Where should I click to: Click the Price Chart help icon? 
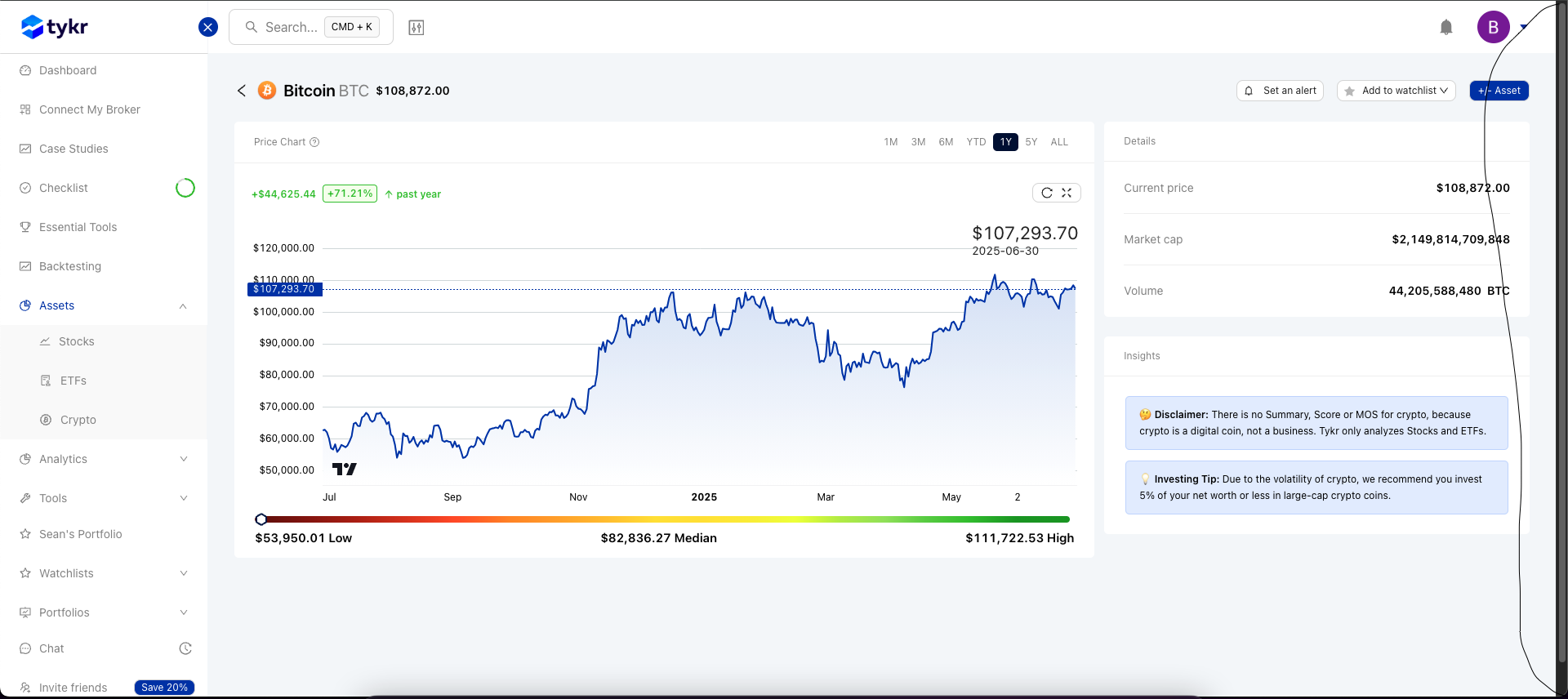[314, 142]
